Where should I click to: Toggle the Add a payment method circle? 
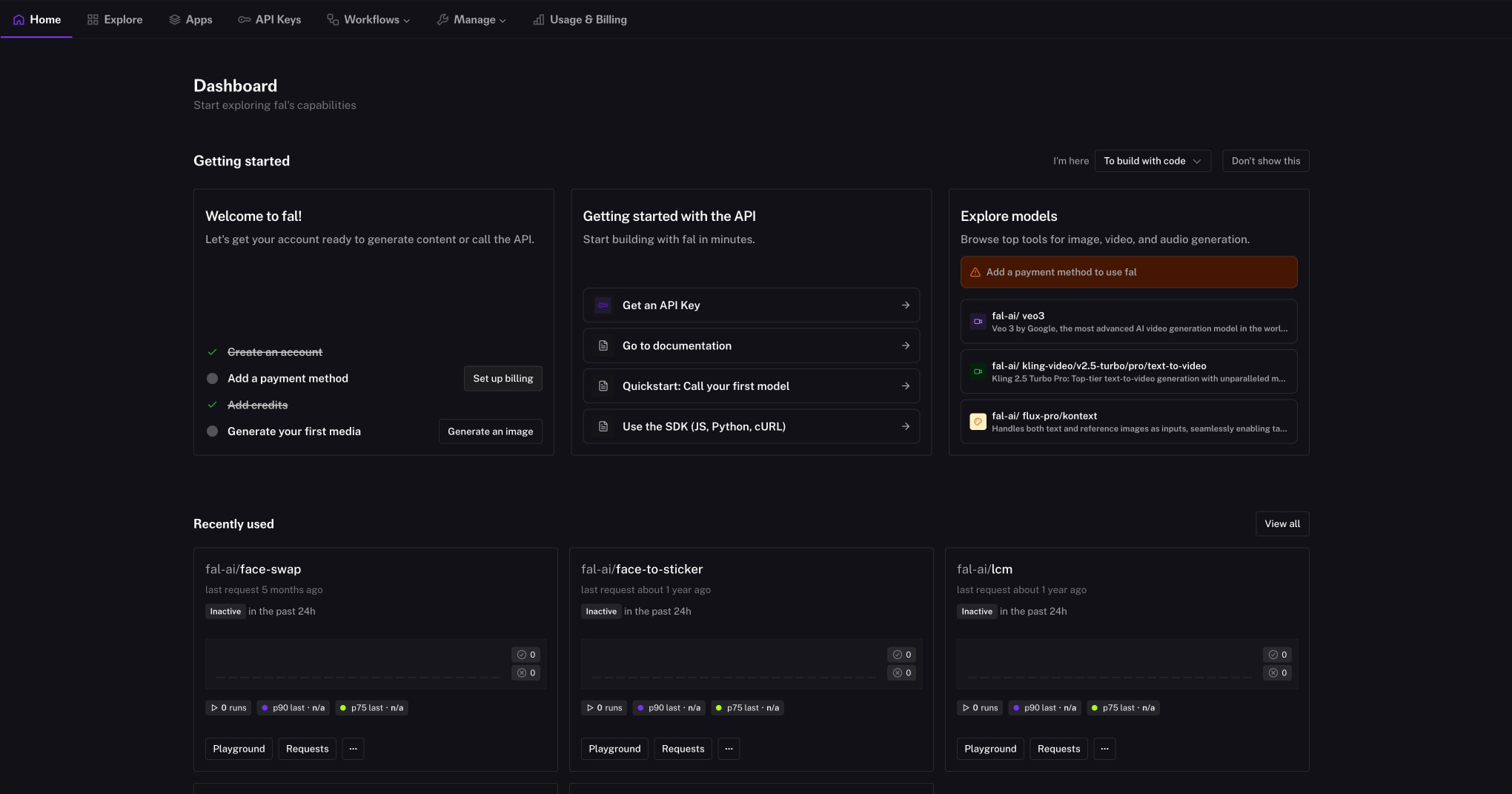pyautogui.click(x=212, y=378)
